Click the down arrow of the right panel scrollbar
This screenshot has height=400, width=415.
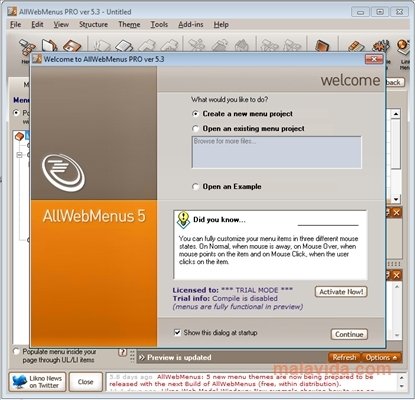pyautogui.click(x=396, y=200)
